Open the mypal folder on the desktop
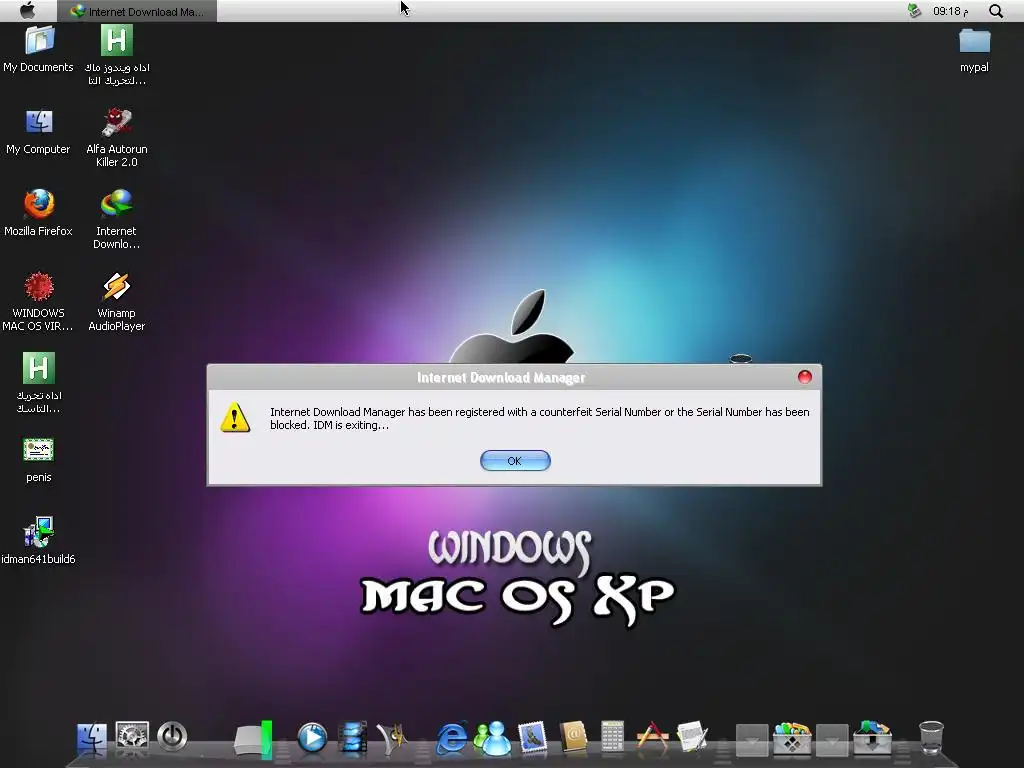Image resolution: width=1024 pixels, height=768 pixels. click(974, 50)
